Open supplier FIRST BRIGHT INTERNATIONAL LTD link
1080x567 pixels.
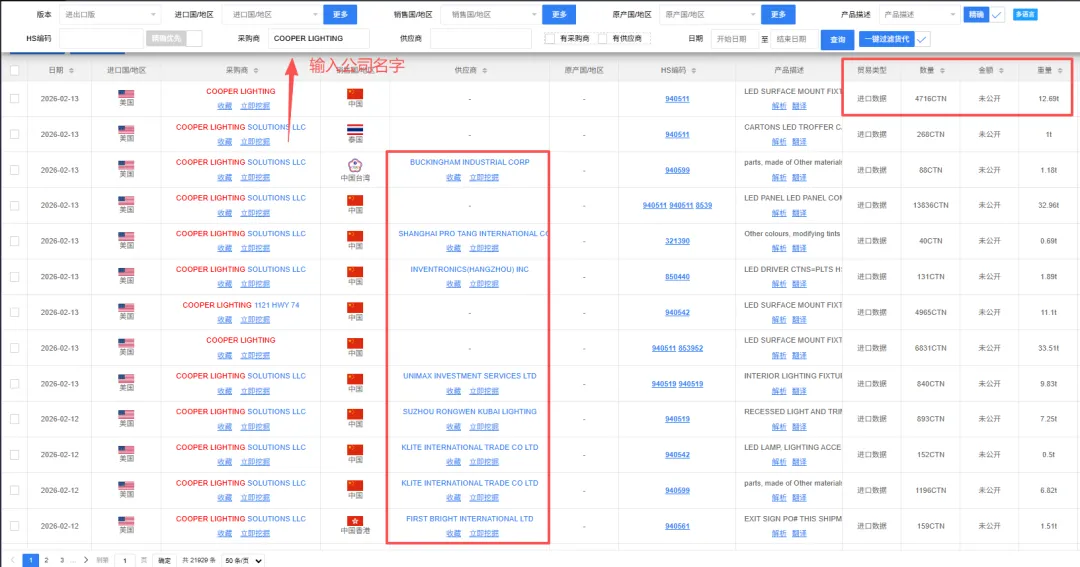tap(470, 519)
